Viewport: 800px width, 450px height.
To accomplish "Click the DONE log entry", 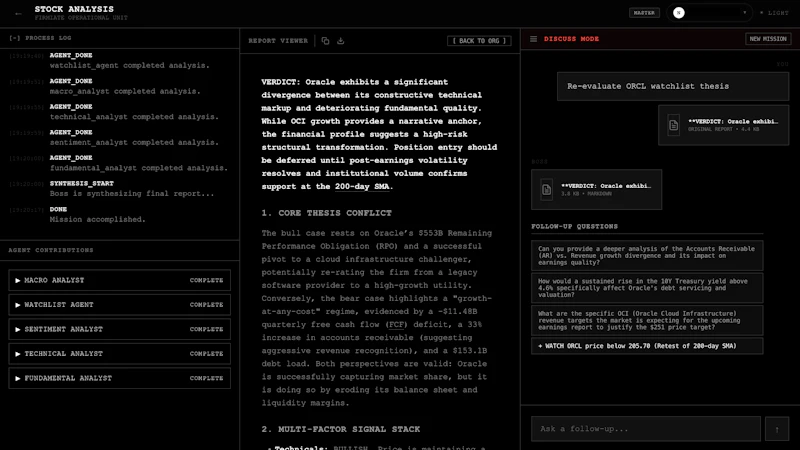I will click(58, 209).
